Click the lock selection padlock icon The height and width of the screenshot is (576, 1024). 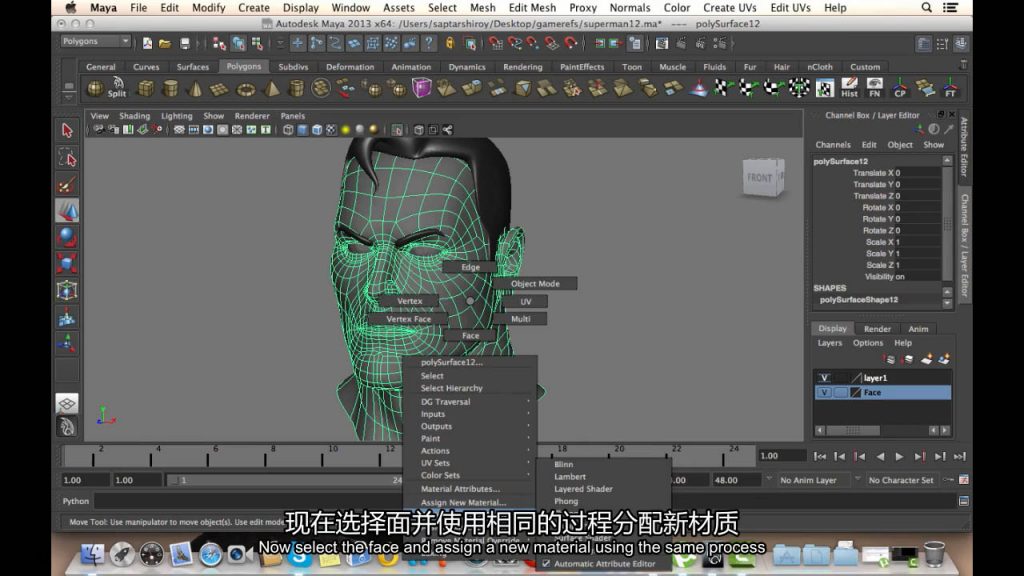450,44
